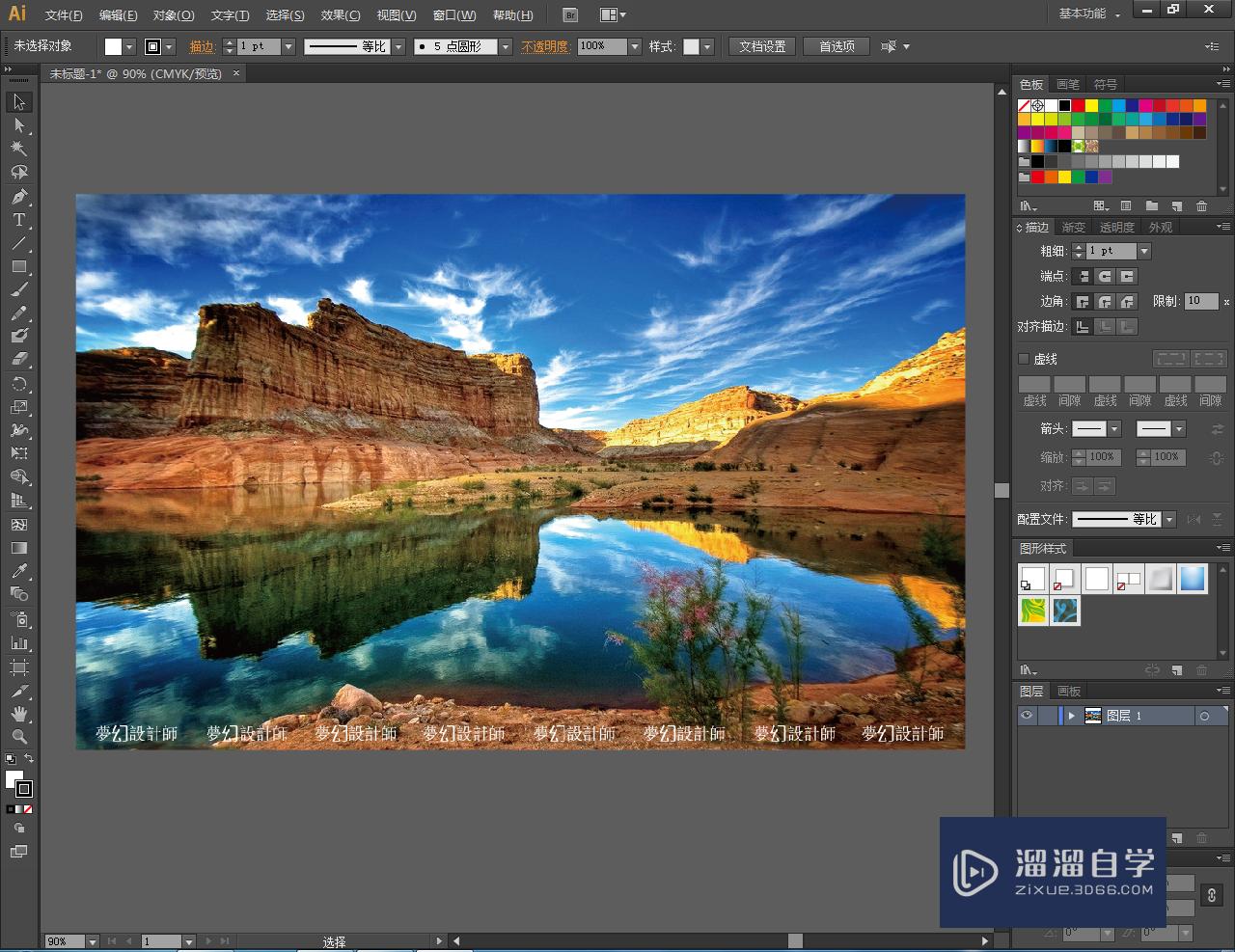Set align stroke to center

point(1084,326)
